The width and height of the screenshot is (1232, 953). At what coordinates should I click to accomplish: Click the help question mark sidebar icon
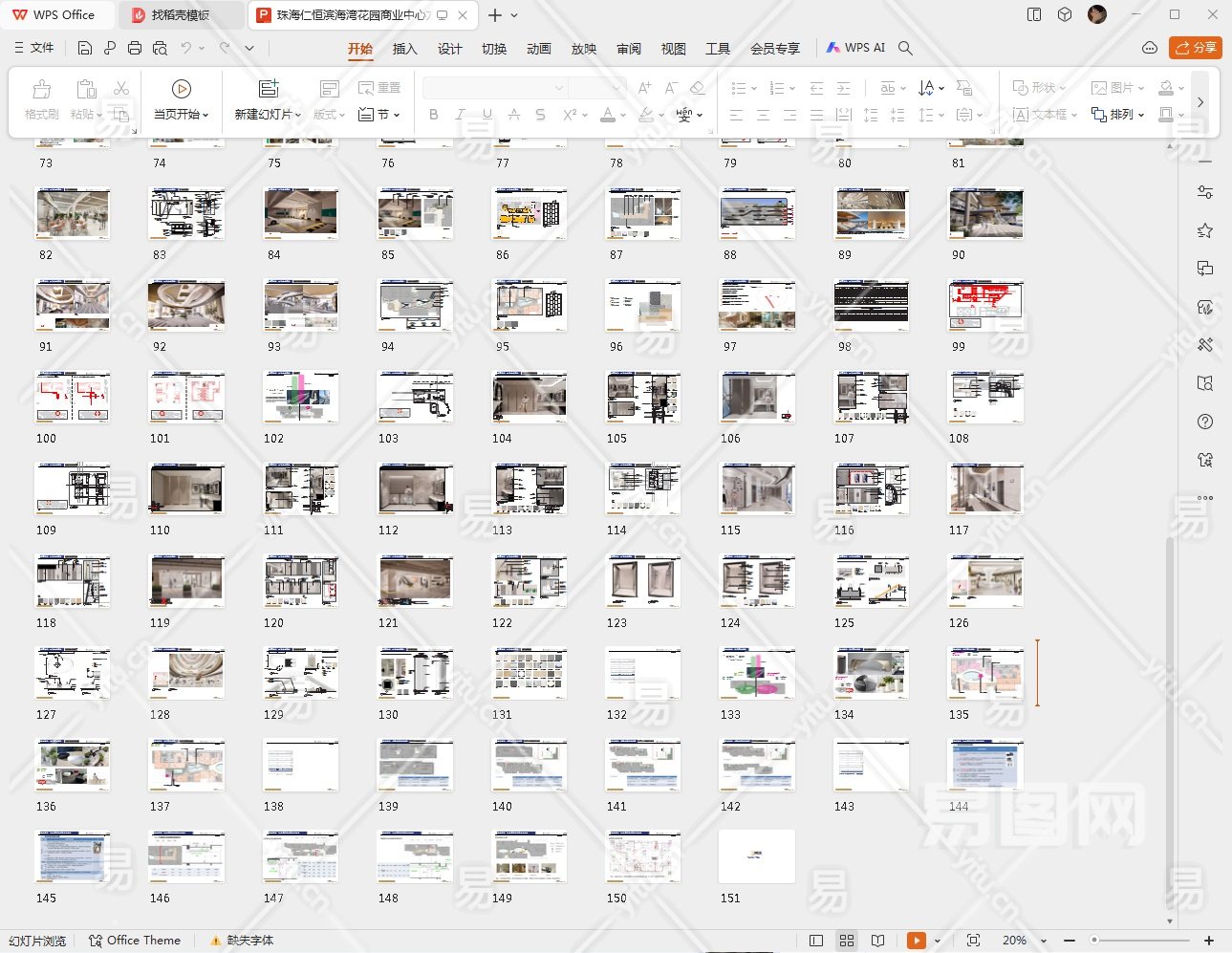point(1205,422)
